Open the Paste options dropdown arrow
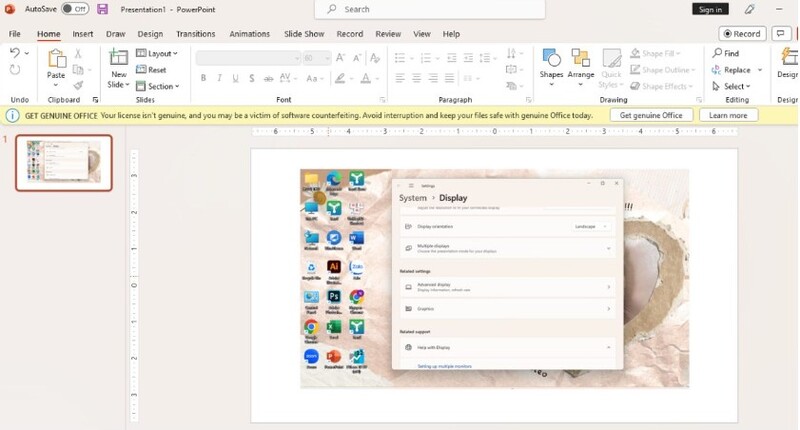The image size is (800, 430). coord(56,85)
